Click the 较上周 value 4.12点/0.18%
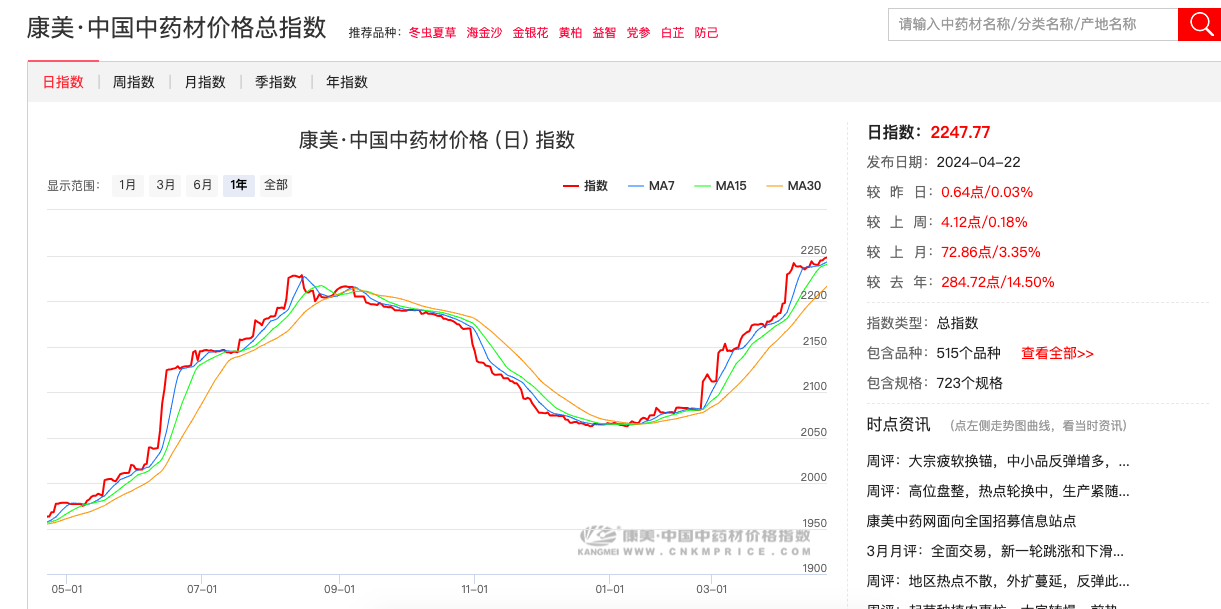Viewport: 1221px width, 609px height. click(x=984, y=222)
